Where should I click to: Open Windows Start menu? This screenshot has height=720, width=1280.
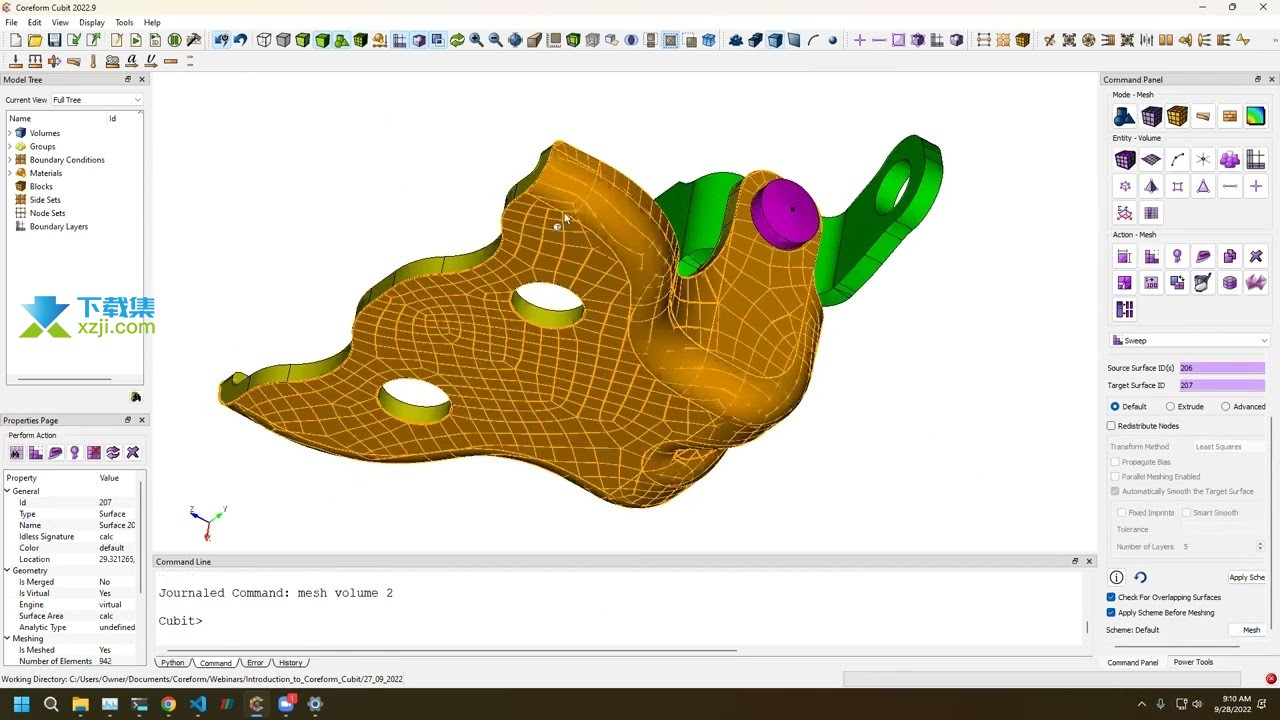pyautogui.click(x=21, y=704)
